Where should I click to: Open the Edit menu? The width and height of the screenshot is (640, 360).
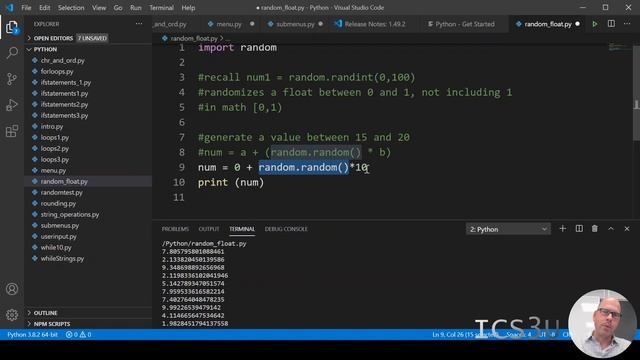[44, 8]
